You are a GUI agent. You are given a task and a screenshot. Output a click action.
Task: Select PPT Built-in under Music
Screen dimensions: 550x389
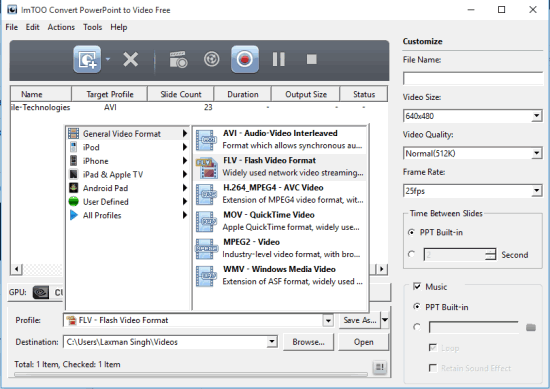[417, 307]
